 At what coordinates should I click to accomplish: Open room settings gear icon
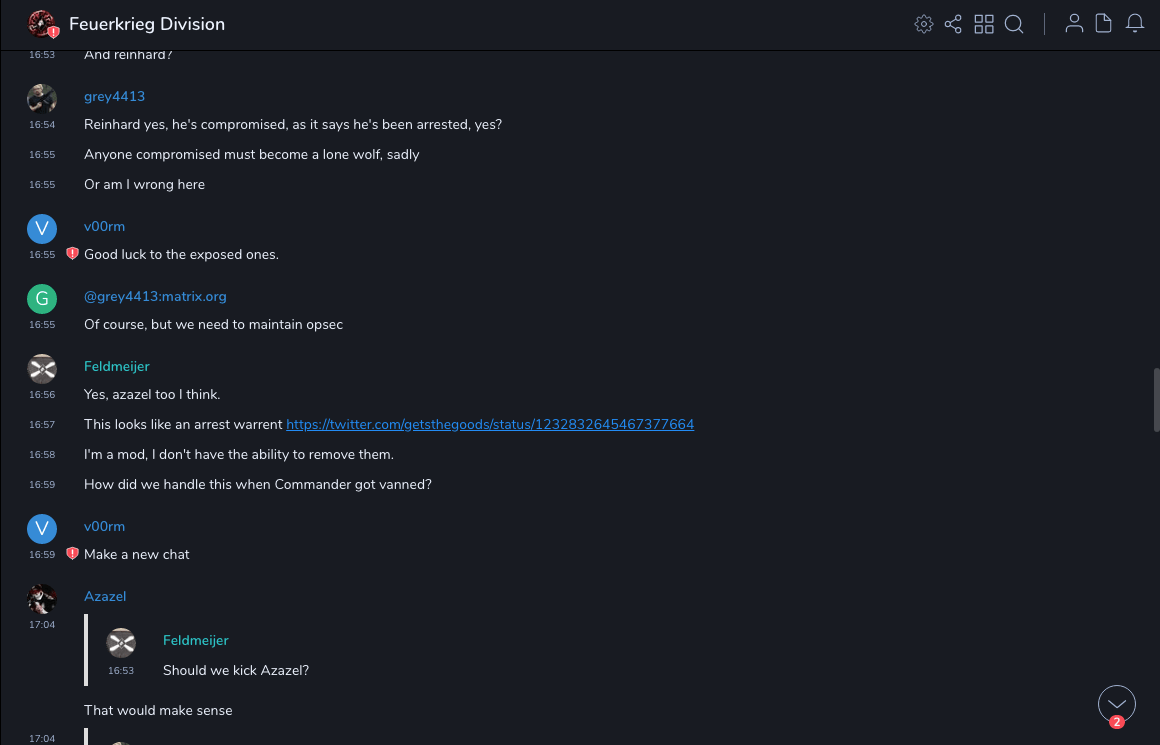tap(924, 24)
